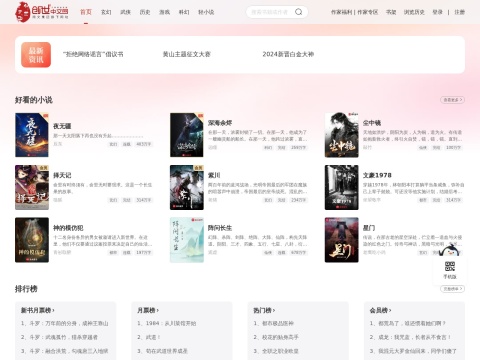The width and height of the screenshot is (480, 360).
Task: Open the 轻小说 category tab
Action: 206,12
